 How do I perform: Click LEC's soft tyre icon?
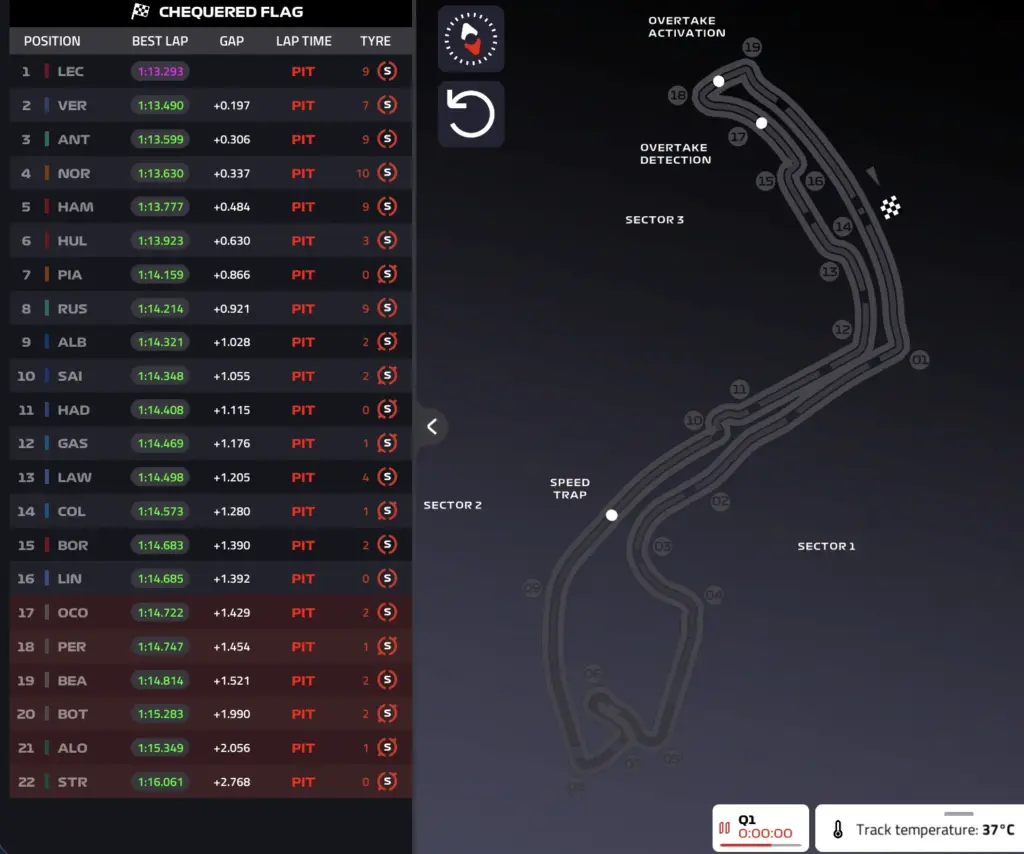click(387, 71)
